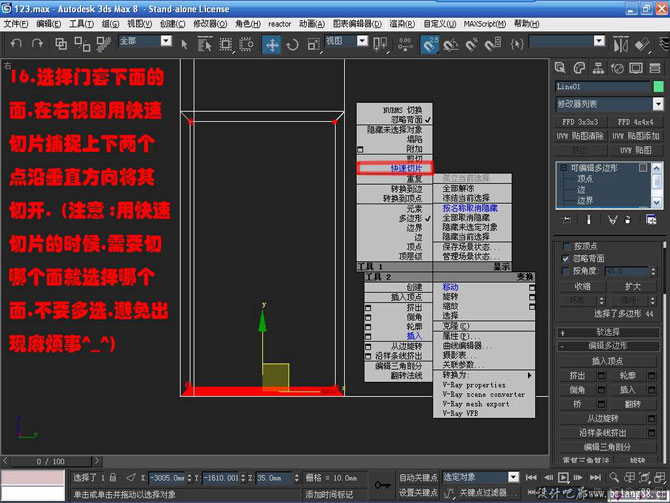Screen dimensions: 670x503
Task: Click Configure Modifier Sets icon
Action: (x=651, y=220)
